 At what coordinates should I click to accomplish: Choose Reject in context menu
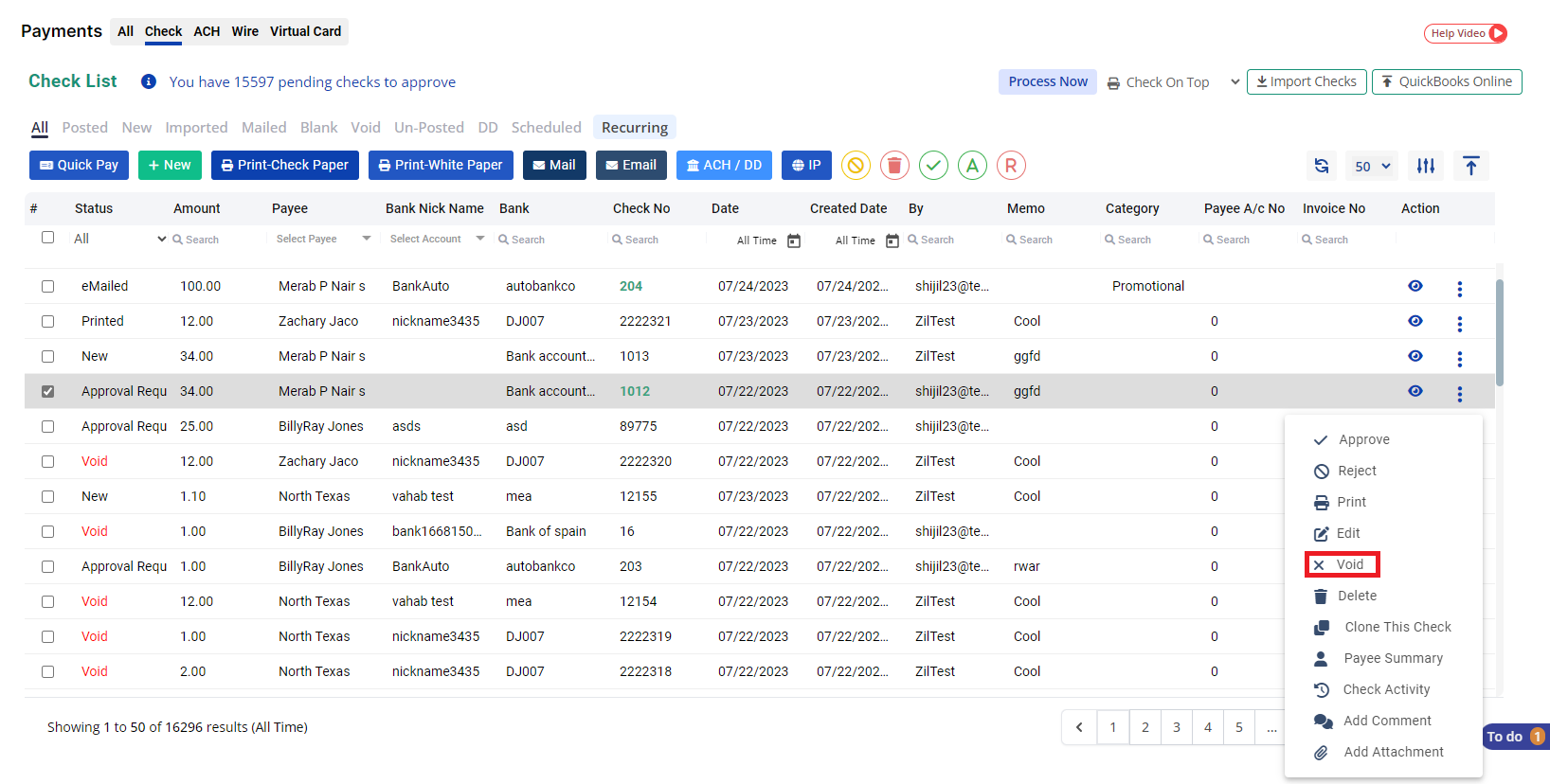(x=1344, y=471)
